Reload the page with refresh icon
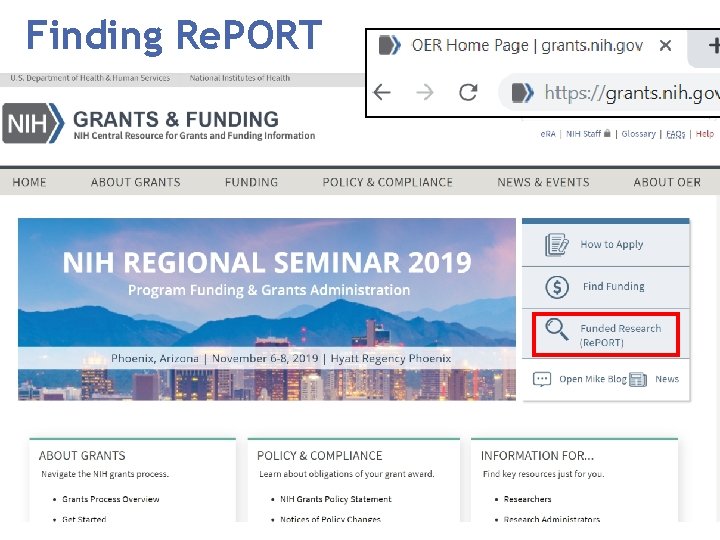 coord(468,92)
